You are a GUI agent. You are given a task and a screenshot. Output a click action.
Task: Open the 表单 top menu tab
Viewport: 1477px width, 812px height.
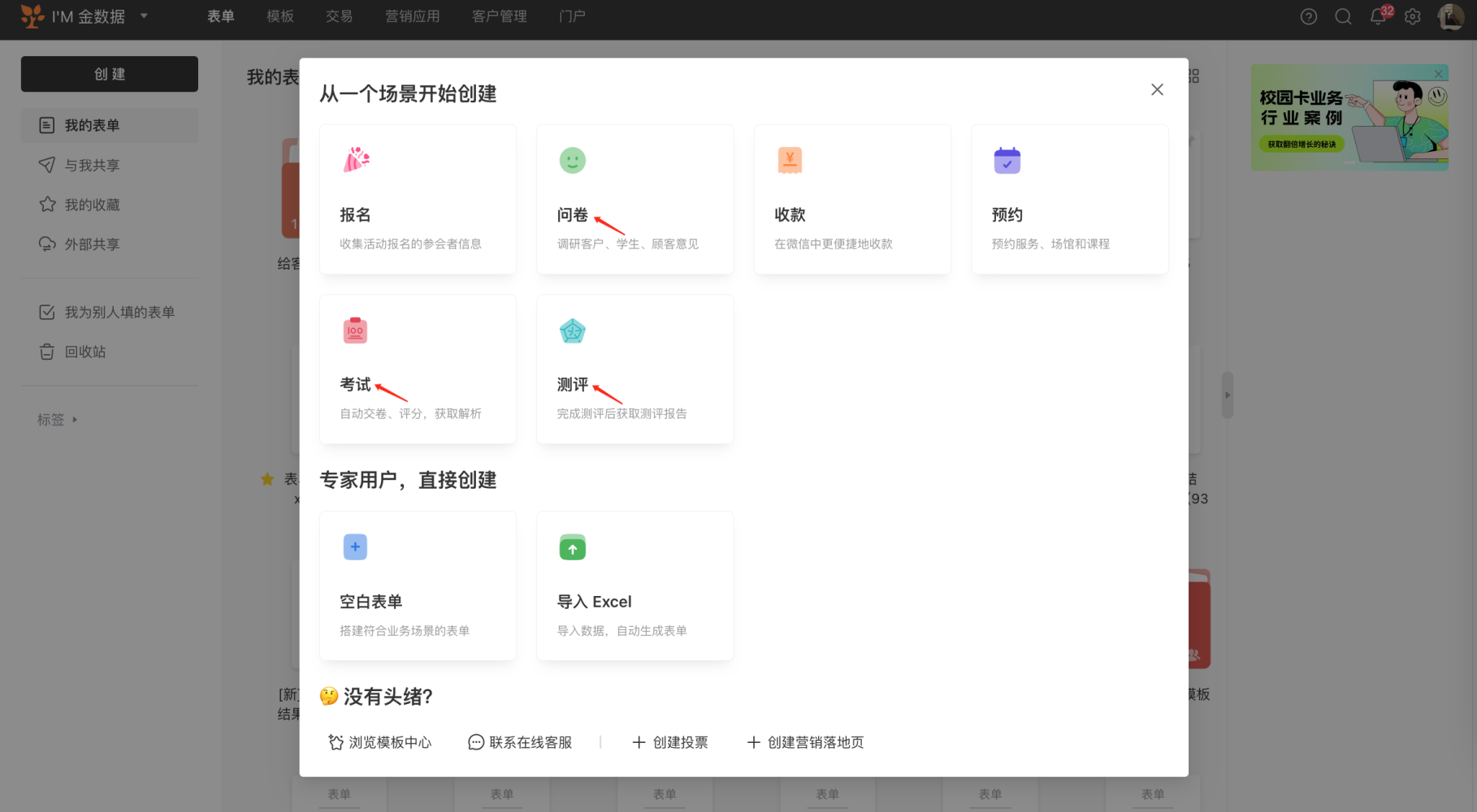click(x=221, y=16)
